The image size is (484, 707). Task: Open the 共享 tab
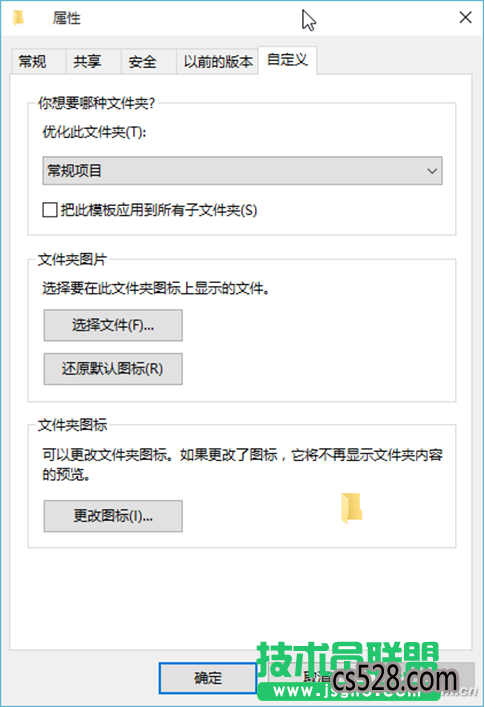coord(88,61)
